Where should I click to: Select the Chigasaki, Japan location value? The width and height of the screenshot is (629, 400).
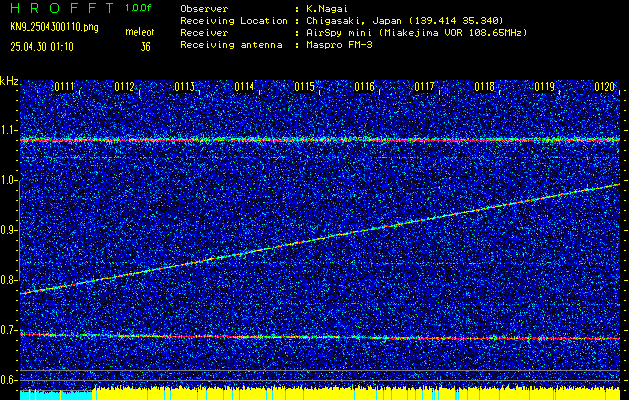[404, 20]
